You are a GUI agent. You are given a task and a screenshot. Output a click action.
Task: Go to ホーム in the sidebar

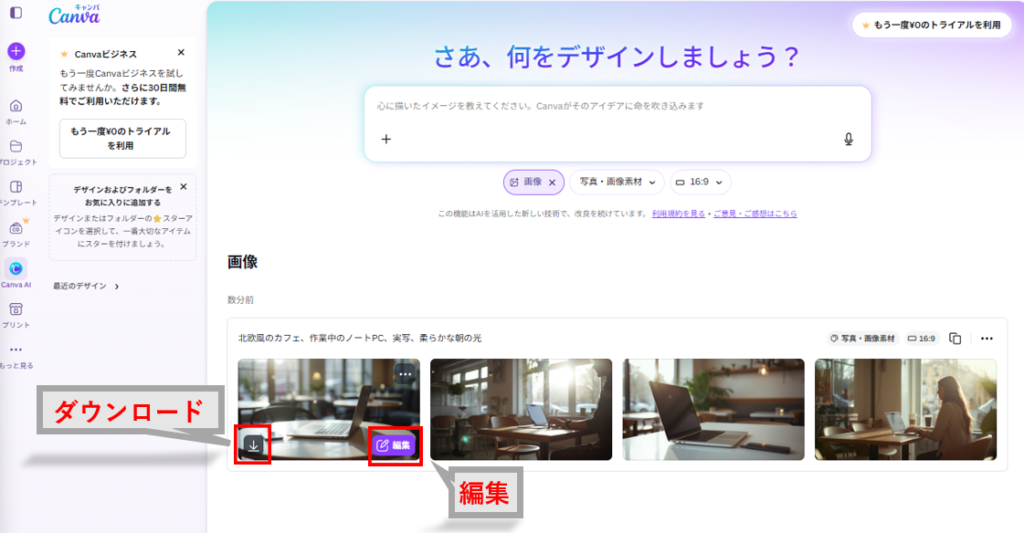(x=16, y=110)
